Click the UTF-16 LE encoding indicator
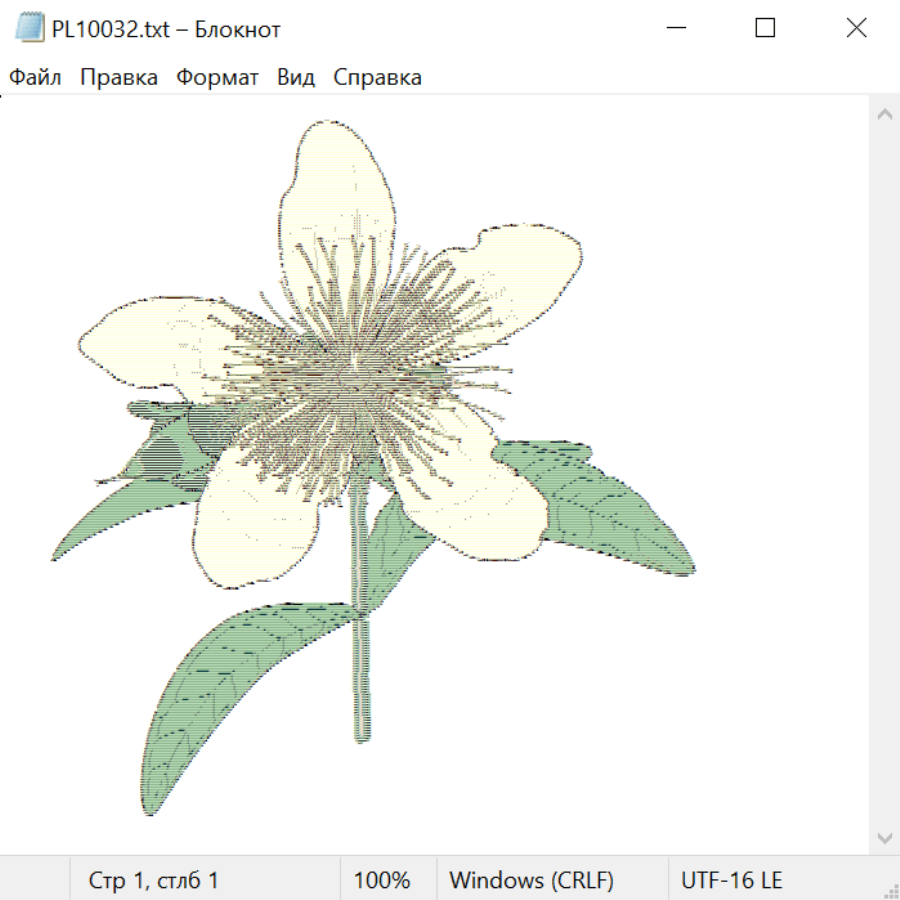This screenshot has width=900, height=900. (731, 880)
